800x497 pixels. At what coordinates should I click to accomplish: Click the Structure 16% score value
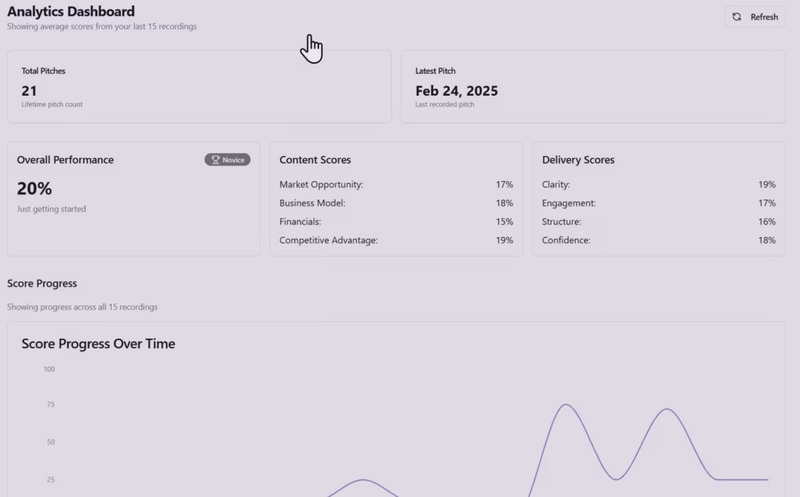pos(767,222)
